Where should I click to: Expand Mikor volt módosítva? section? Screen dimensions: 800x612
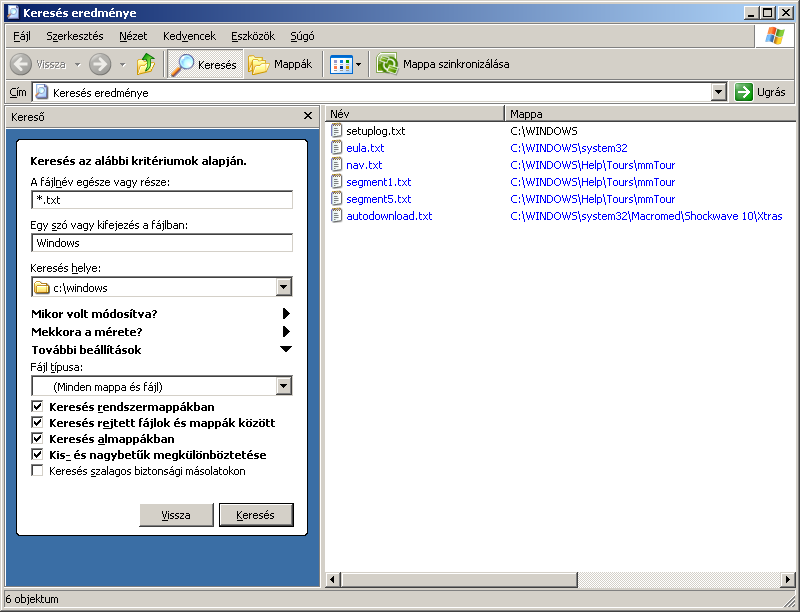coord(286,314)
